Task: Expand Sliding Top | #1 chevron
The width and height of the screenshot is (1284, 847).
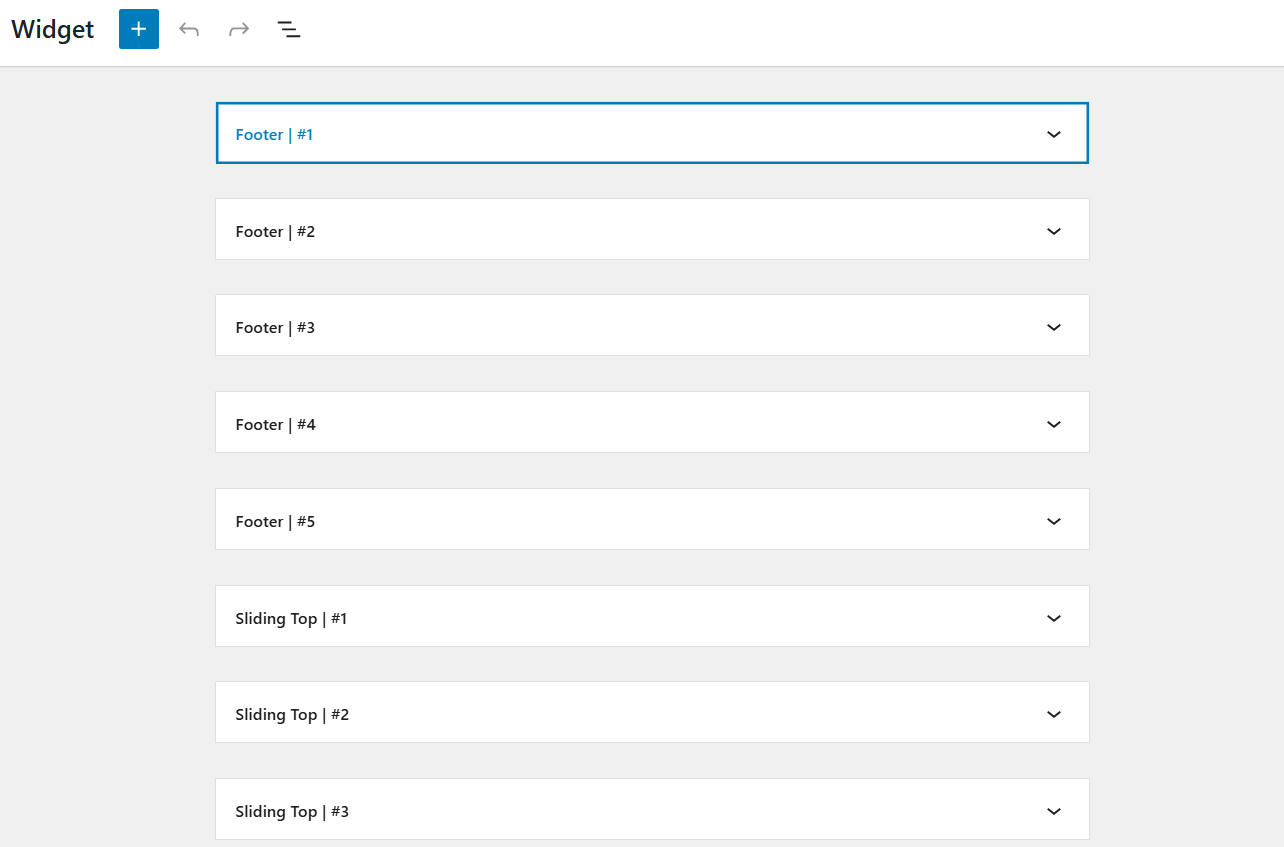Action: click(1053, 618)
